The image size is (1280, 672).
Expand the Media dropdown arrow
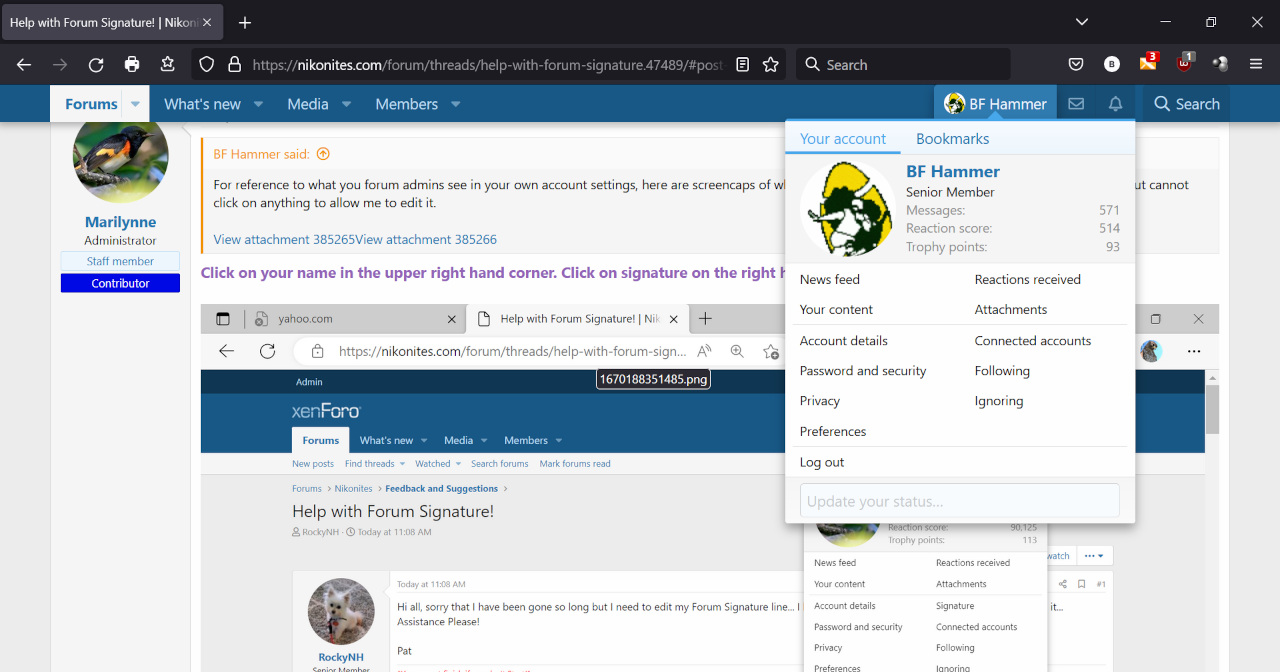346,104
